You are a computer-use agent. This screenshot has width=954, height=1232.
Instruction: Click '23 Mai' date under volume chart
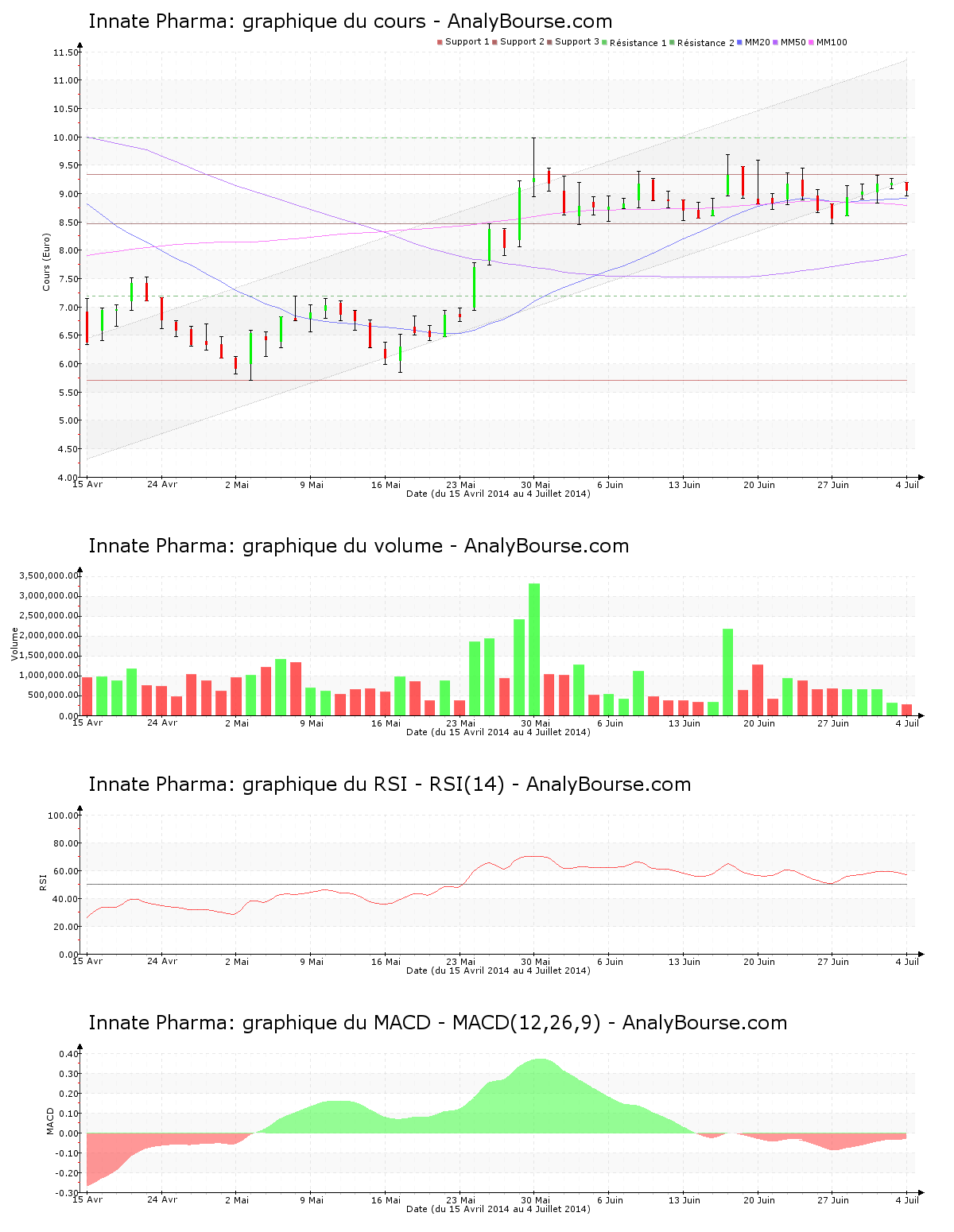pyautogui.click(x=461, y=723)
